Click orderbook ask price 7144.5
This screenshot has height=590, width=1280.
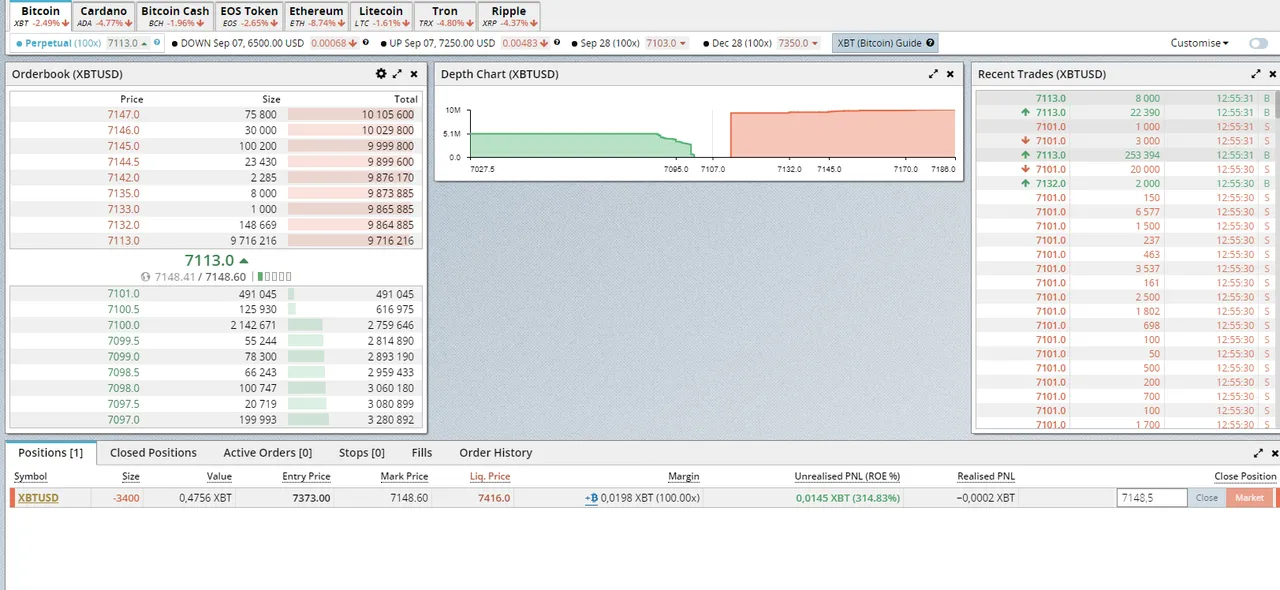point(123,161)
